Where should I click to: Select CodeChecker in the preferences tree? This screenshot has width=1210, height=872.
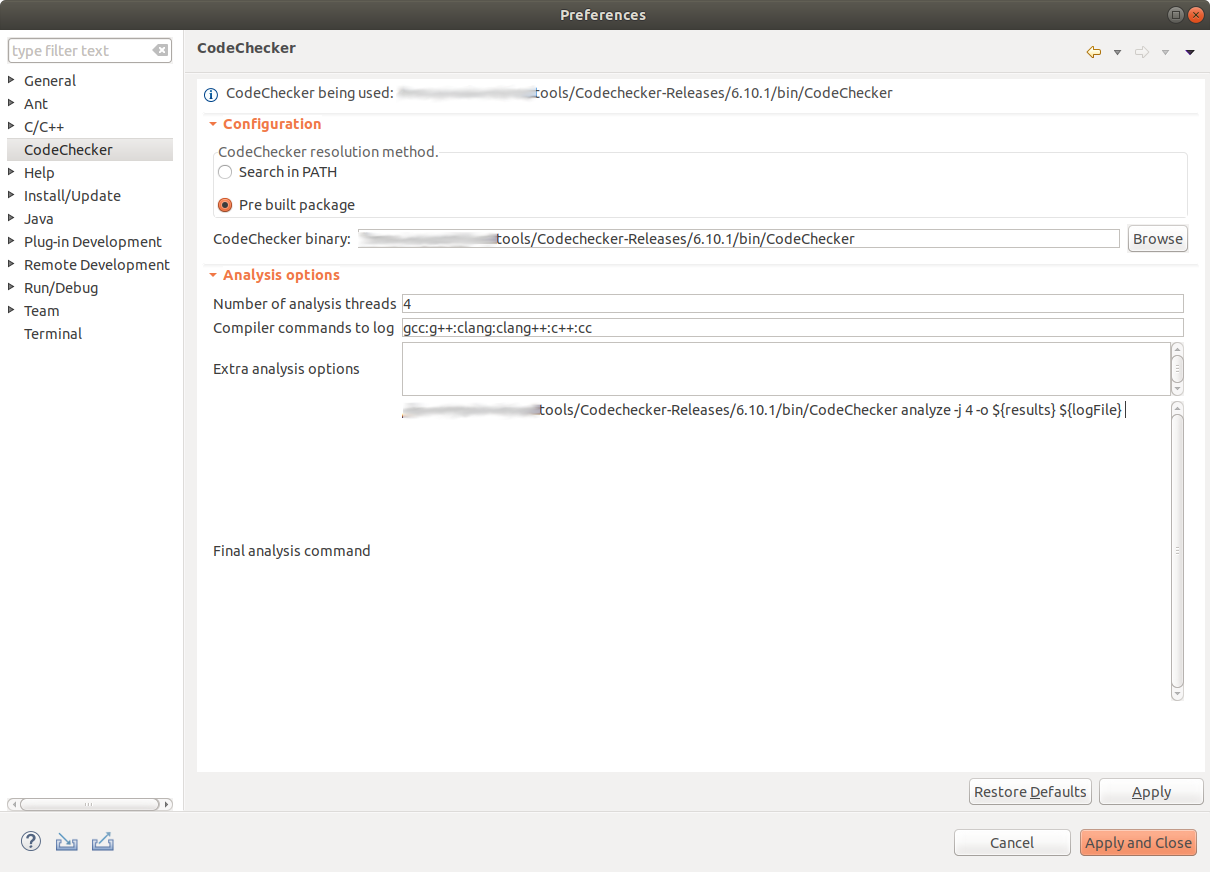coord(68,150)
